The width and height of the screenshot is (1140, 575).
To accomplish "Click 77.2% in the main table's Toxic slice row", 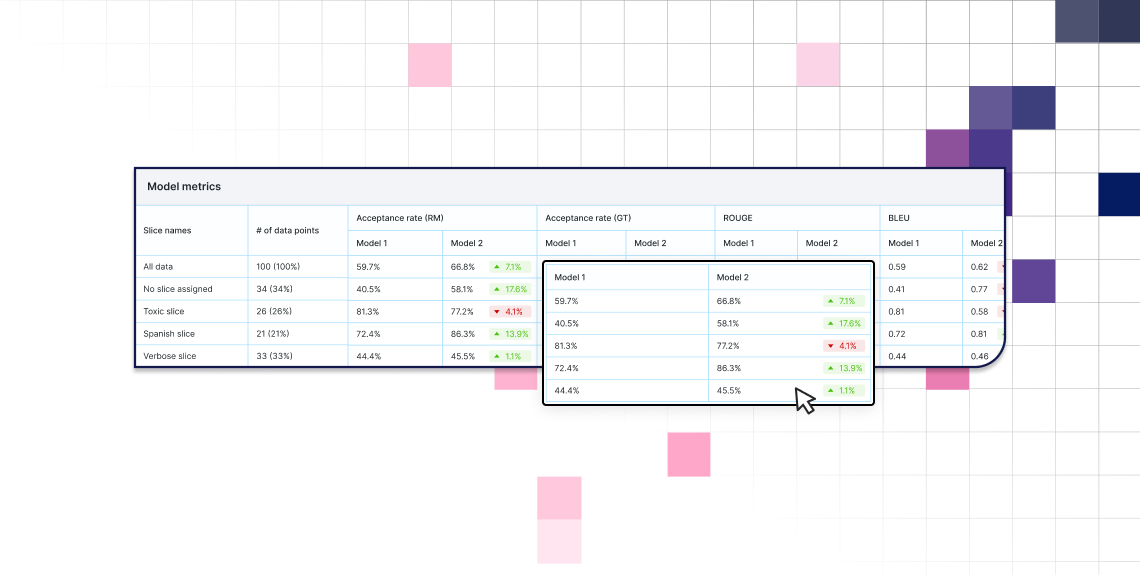I will (x=462, y=312).
